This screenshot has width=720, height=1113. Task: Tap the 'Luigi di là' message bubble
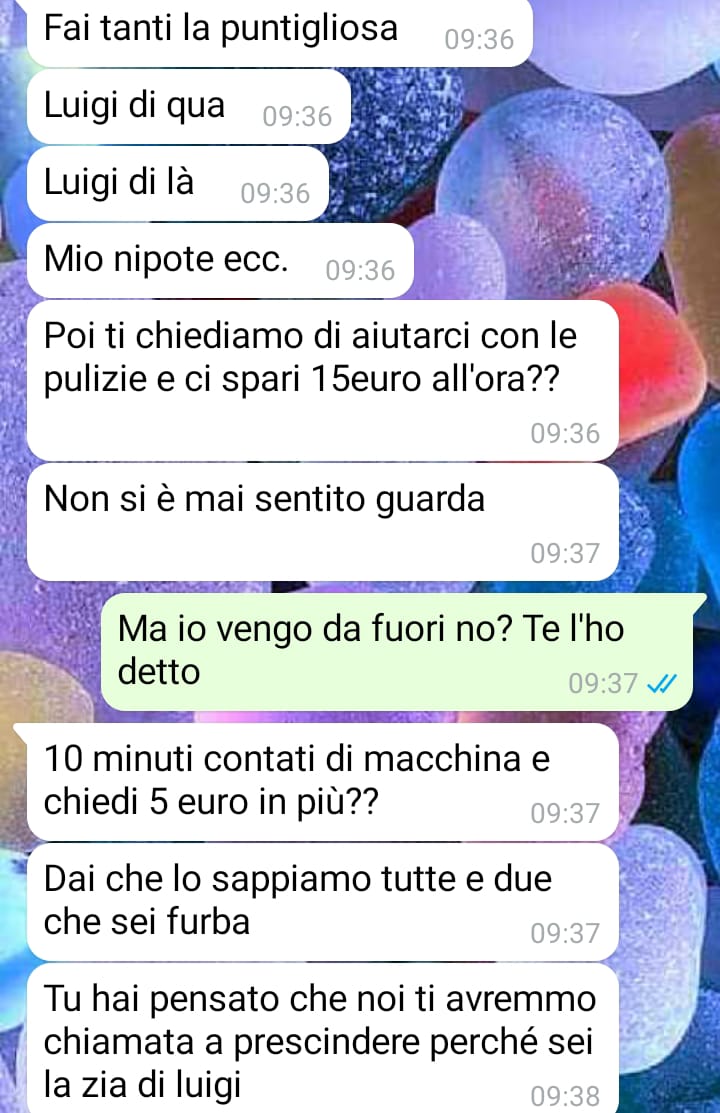pyautogui.click(x=178, y=183)
